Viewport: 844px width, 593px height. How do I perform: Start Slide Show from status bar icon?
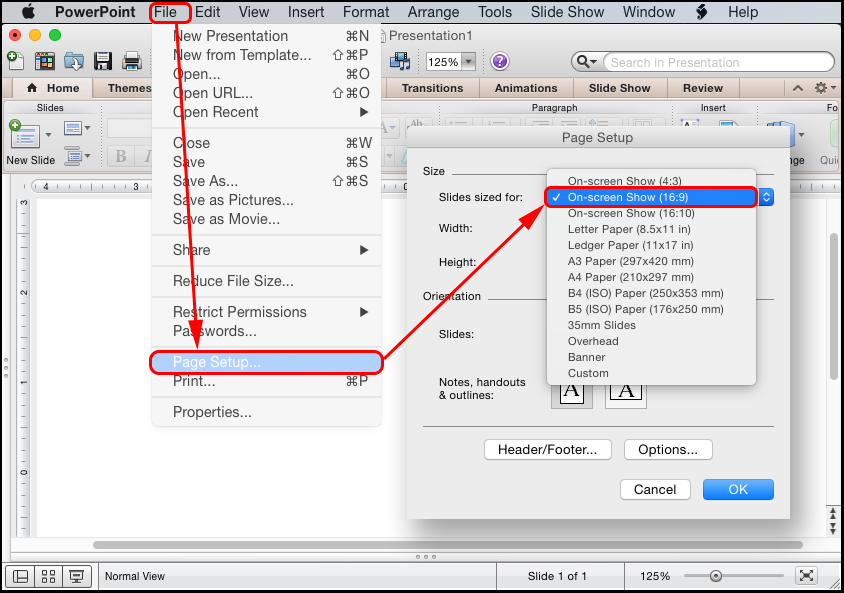(x=77, y=576)
